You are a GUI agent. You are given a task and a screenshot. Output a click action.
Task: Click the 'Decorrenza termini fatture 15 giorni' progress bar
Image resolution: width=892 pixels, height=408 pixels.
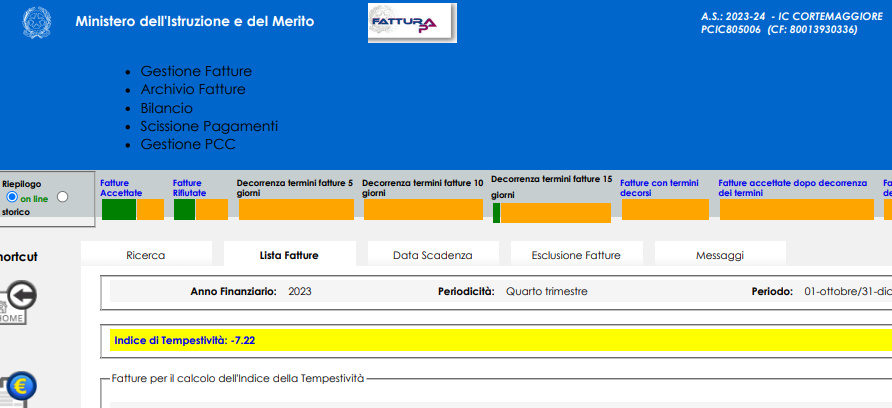coord(551,213)
